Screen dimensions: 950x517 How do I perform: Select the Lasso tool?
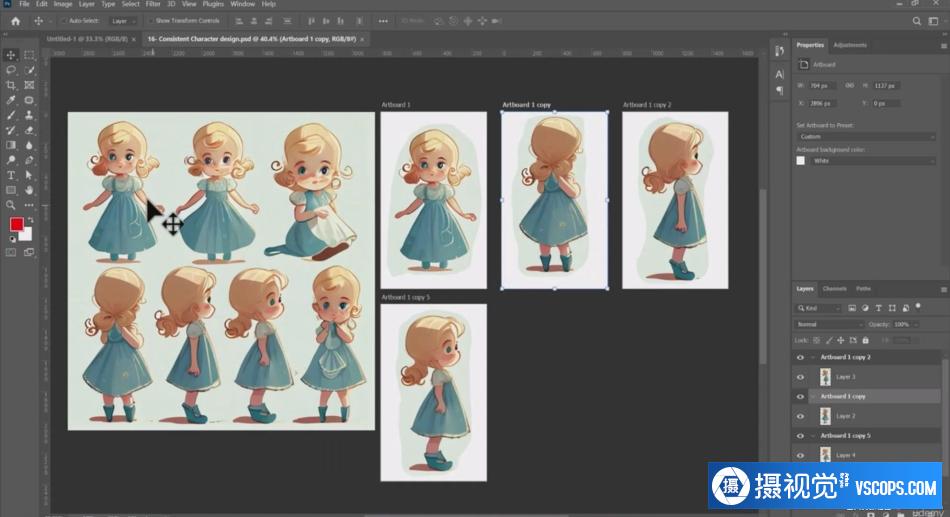pos(11,70)
